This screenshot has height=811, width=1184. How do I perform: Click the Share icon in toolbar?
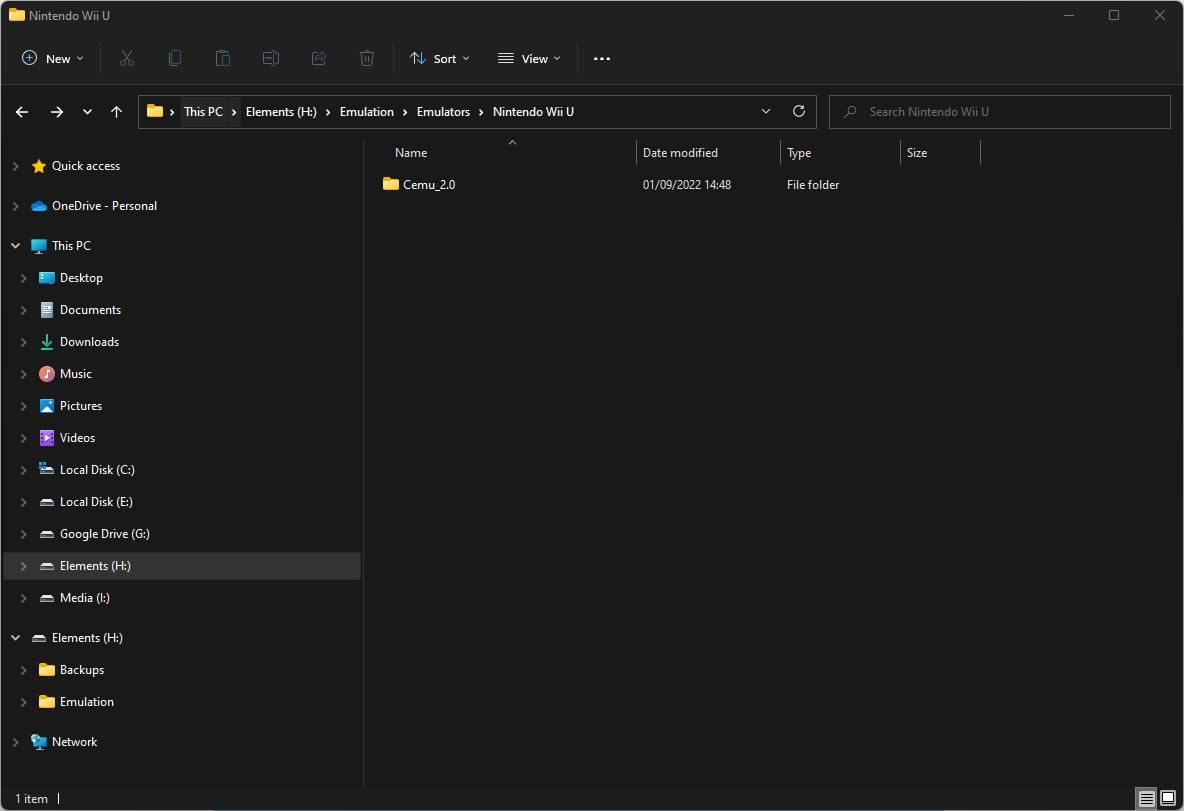click(319, 59)
